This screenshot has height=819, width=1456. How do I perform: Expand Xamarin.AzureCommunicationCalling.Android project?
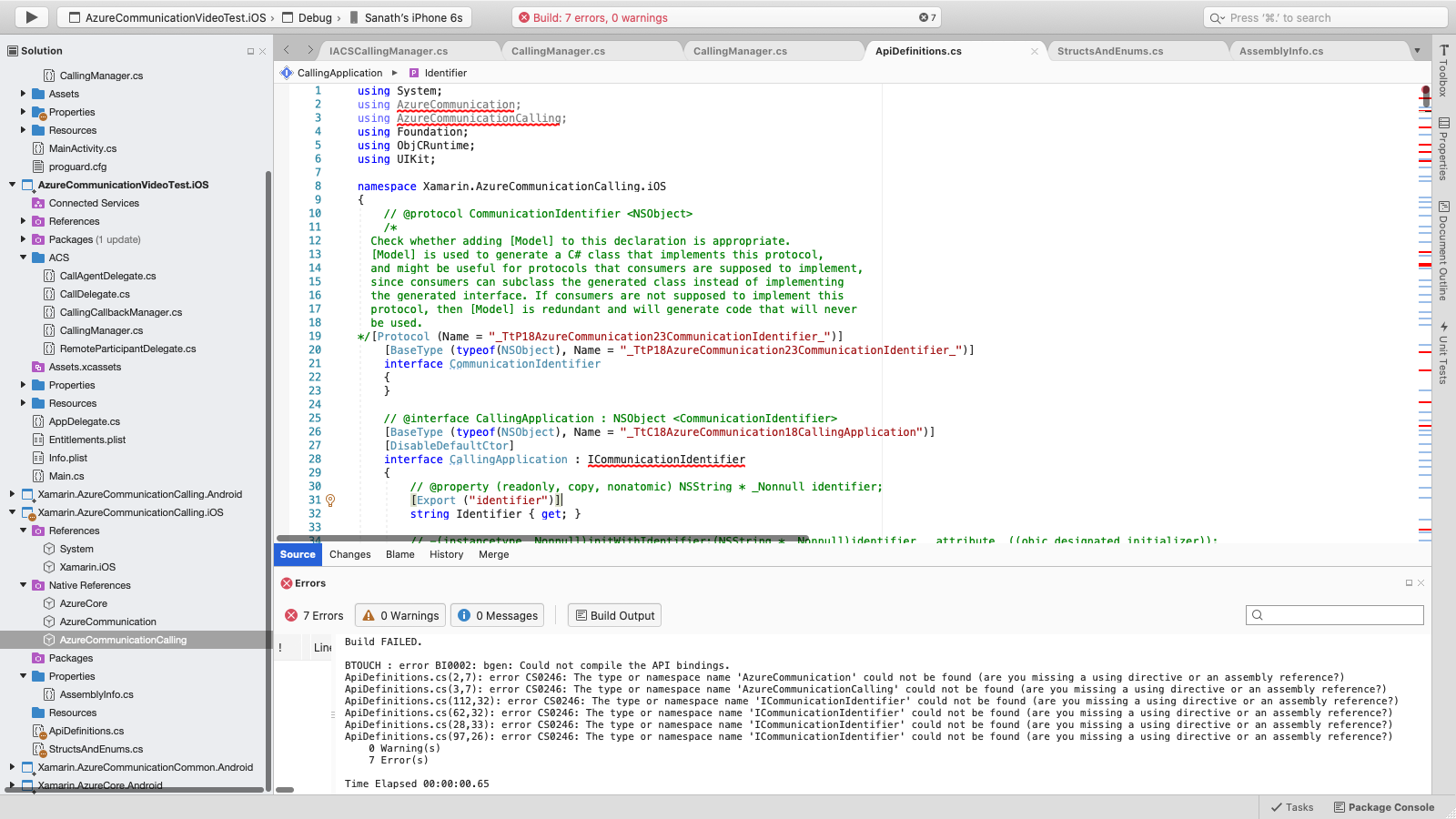(12, 494)
